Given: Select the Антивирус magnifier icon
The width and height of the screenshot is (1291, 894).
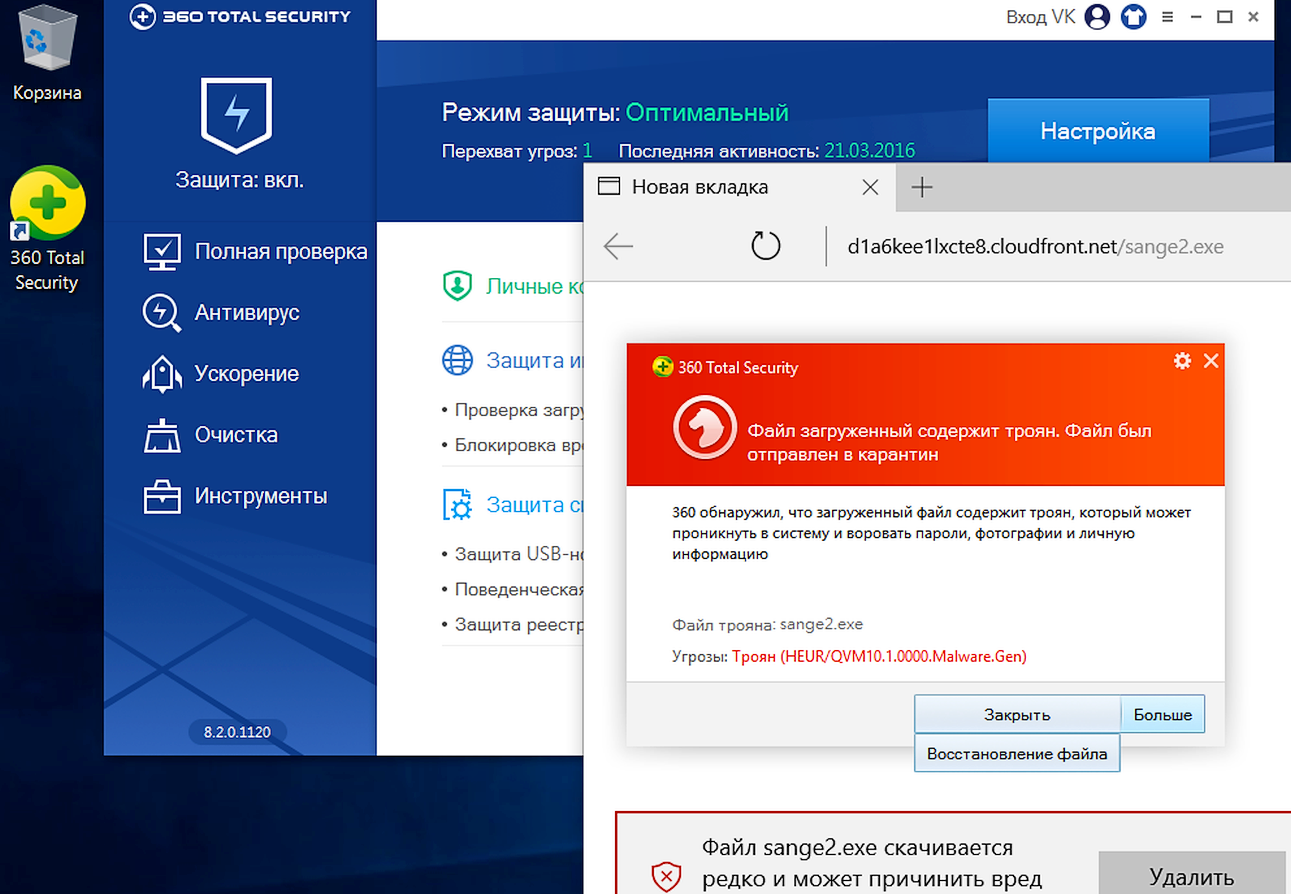Looking at the screenshot, I should pos(162,313).
